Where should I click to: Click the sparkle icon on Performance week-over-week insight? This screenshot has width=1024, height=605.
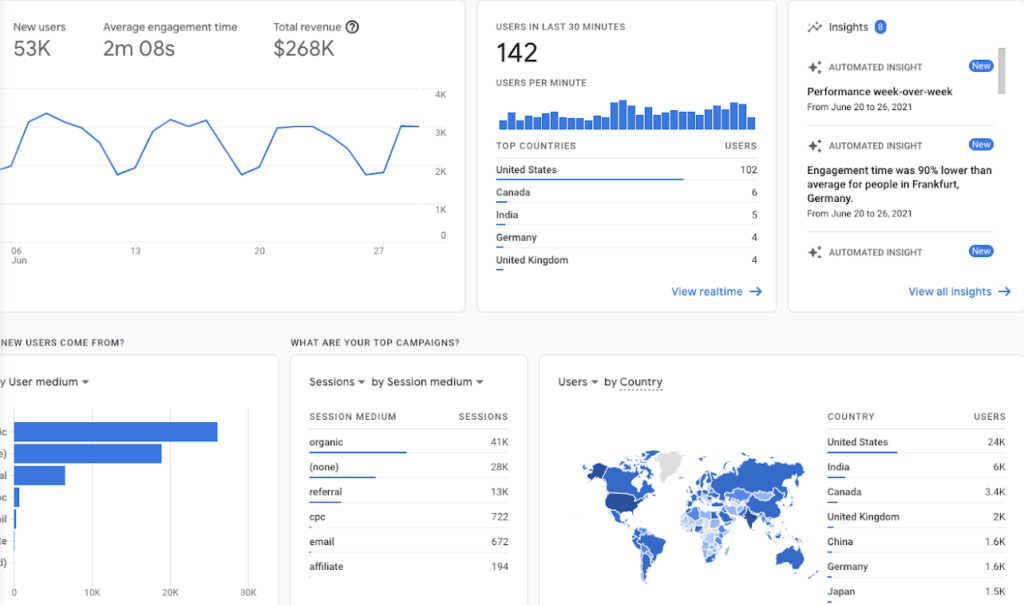[813, 66]
